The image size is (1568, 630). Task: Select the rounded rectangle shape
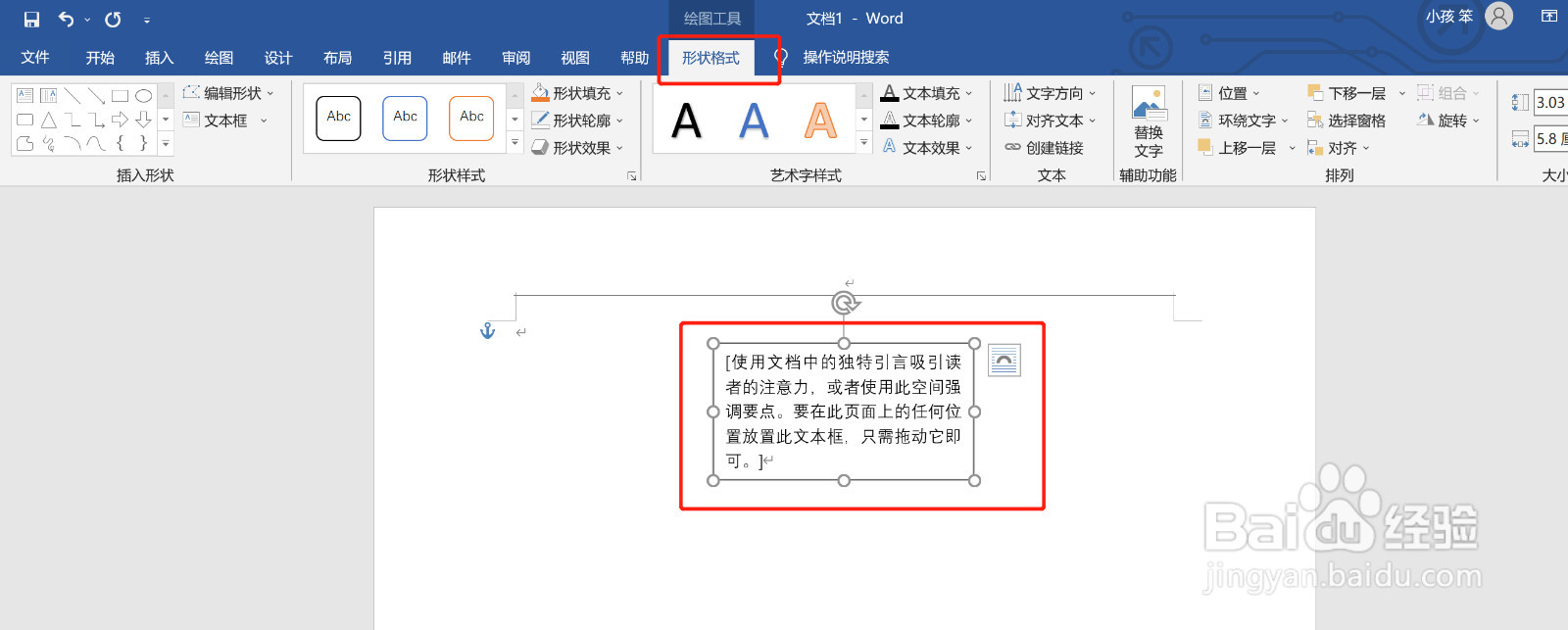click(25, 120)
